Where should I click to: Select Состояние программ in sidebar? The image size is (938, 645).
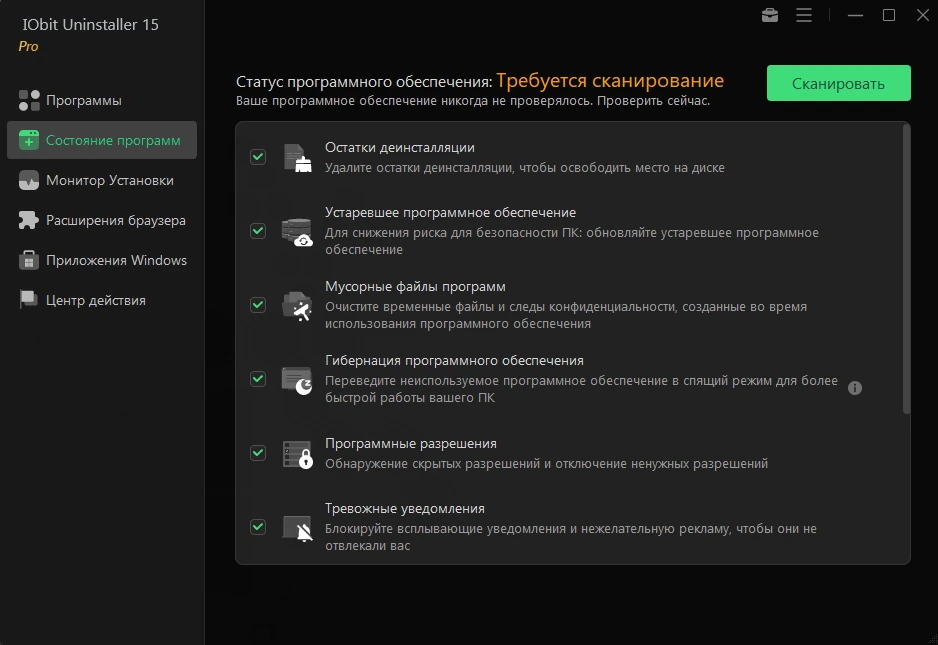102,140
